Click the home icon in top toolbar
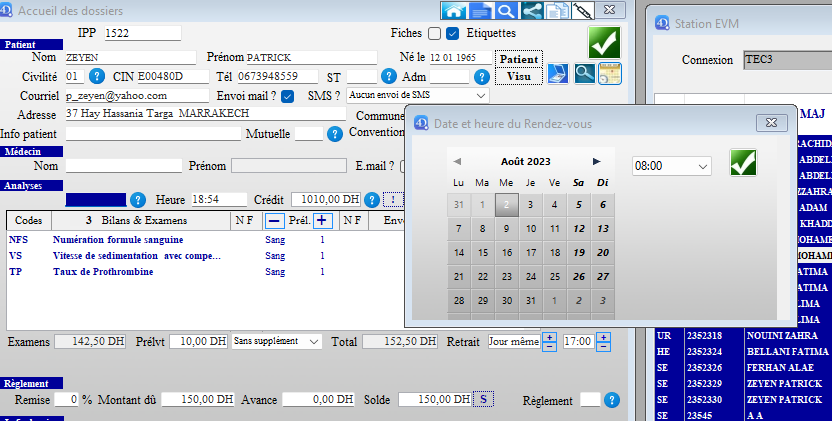832x421 pixels. [x=456, y=11]
